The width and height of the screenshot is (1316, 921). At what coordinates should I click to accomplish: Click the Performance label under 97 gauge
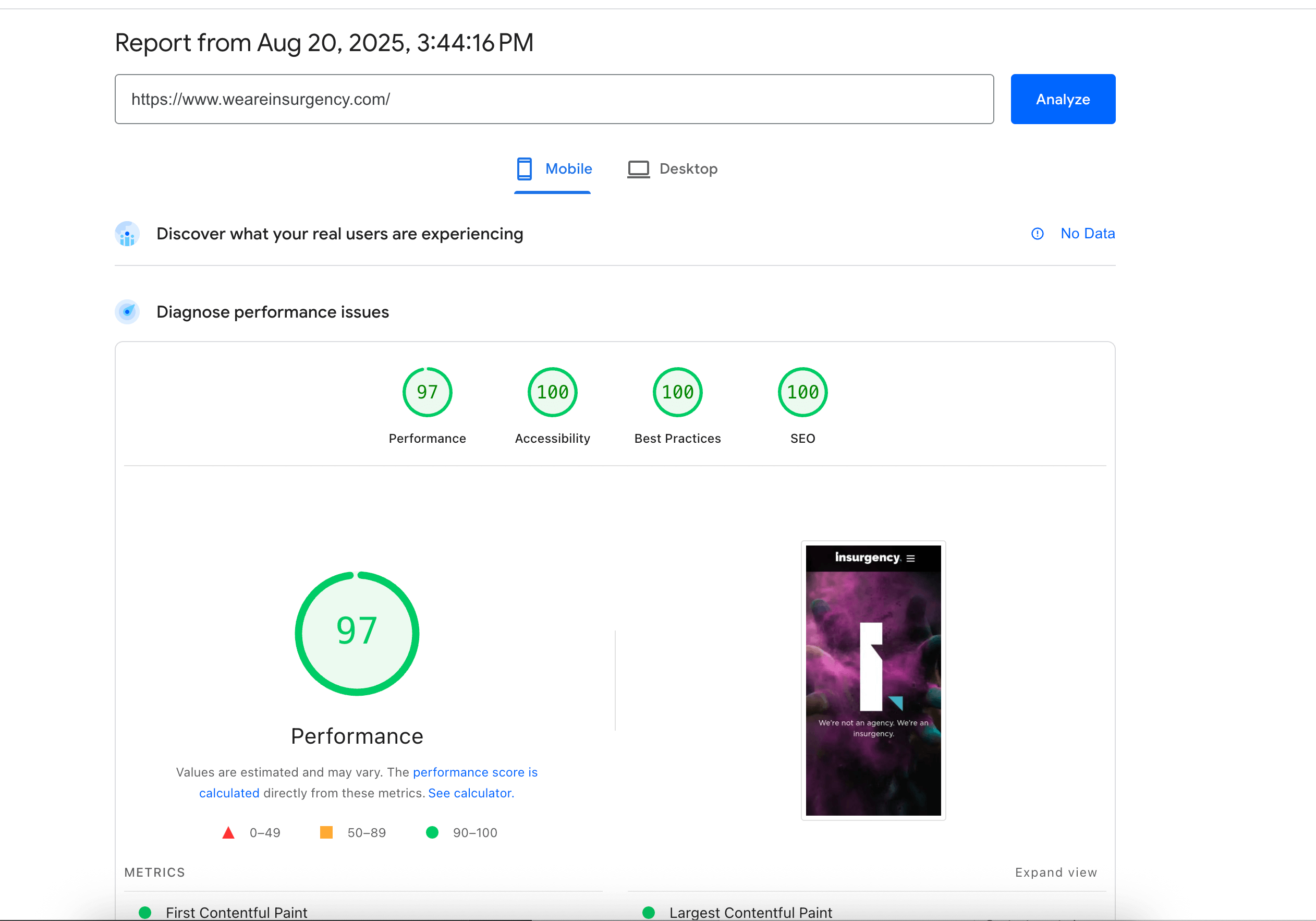(x=427, y=438)
